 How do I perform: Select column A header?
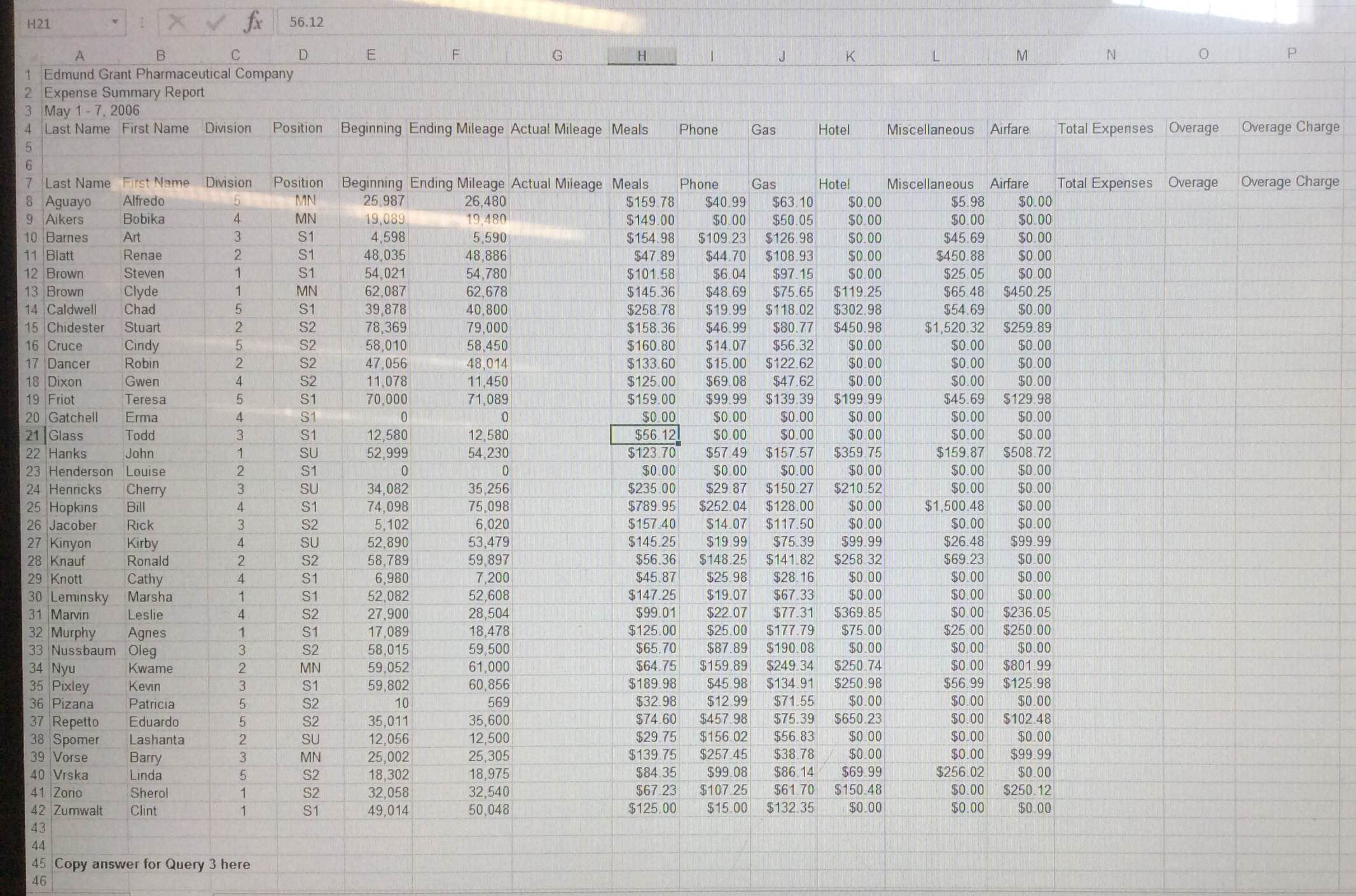[80, 56]
